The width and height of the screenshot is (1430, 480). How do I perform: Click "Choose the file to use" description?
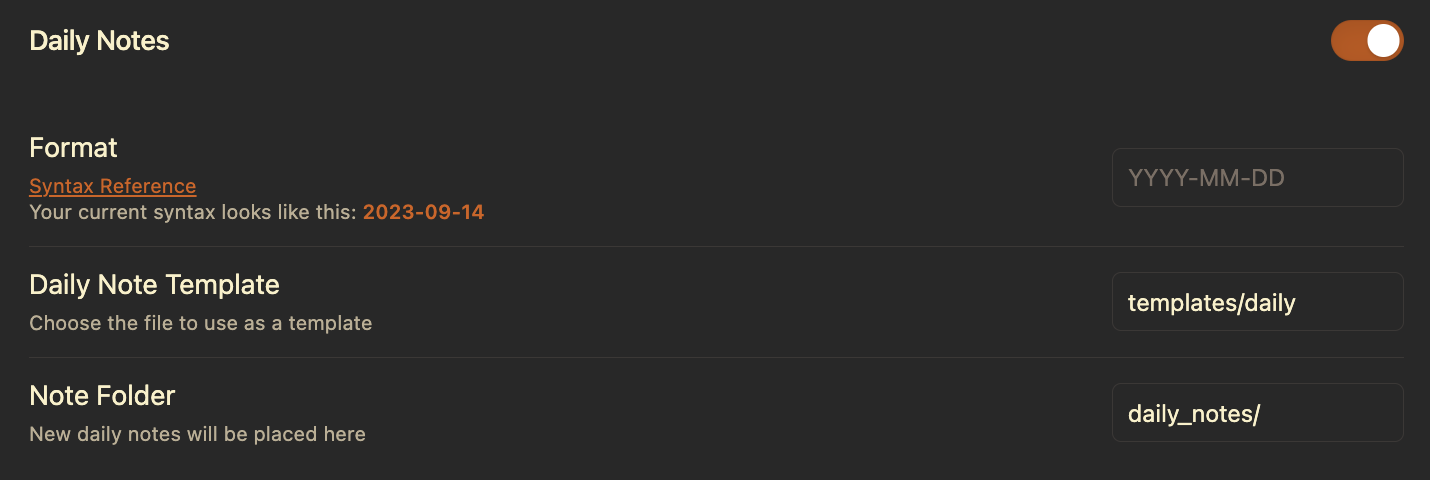click(200, 323)
